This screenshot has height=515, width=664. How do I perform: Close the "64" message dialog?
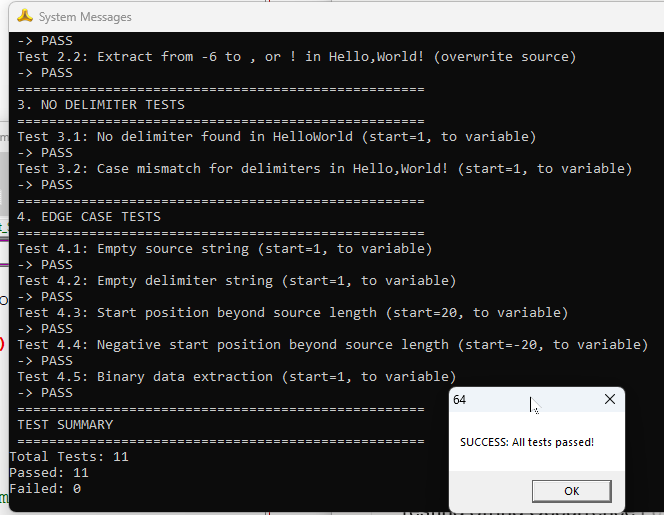point(609,400)
